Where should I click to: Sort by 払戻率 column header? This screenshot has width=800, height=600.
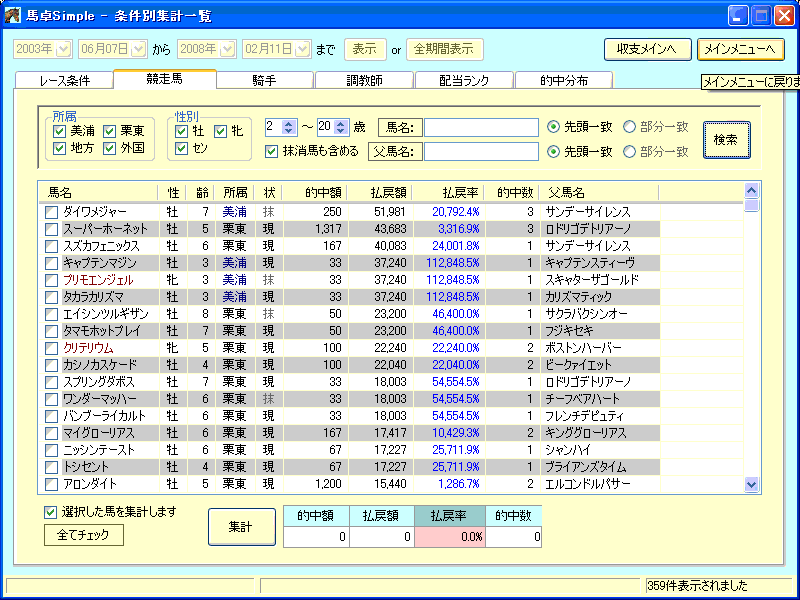tap(449, 192)
